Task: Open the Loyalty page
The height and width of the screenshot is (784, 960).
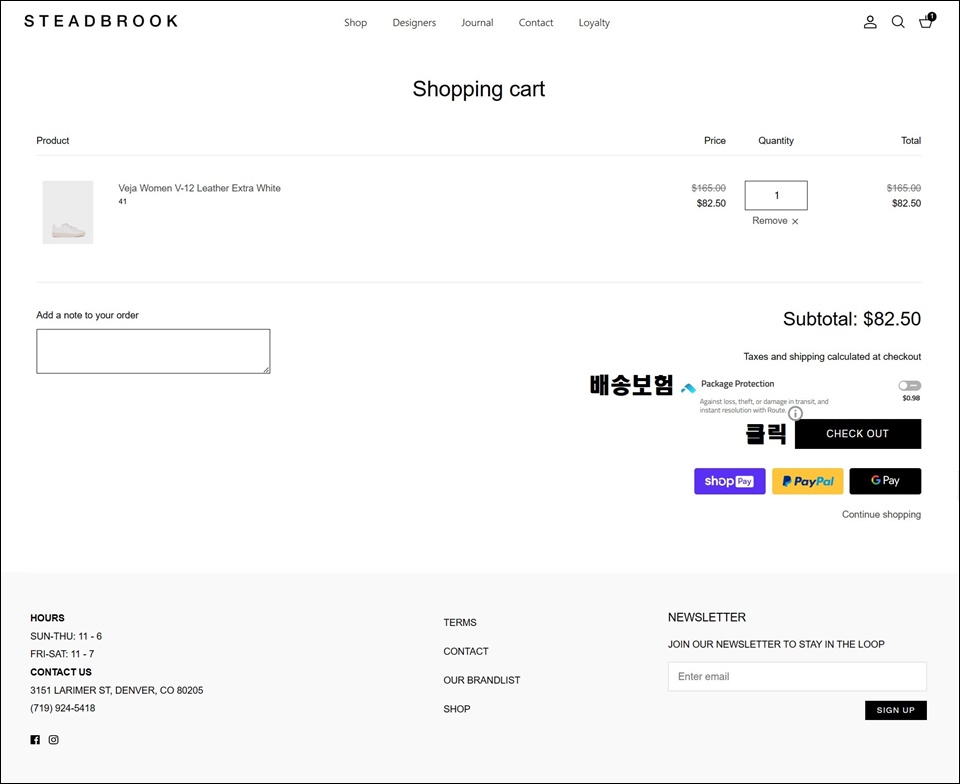Action: click(594, 23)
